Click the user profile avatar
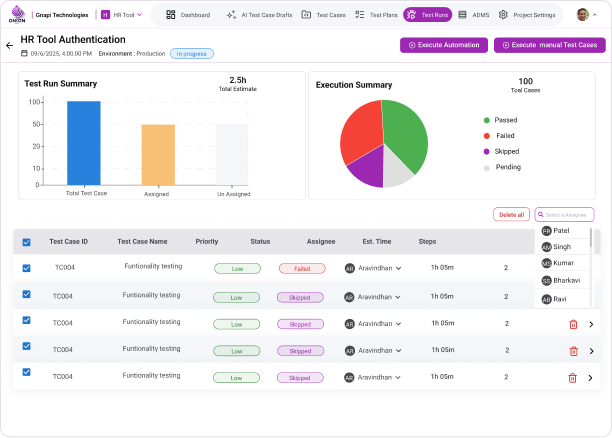The width and height of the screenshot is (612, 438). (x=582, y=15)
